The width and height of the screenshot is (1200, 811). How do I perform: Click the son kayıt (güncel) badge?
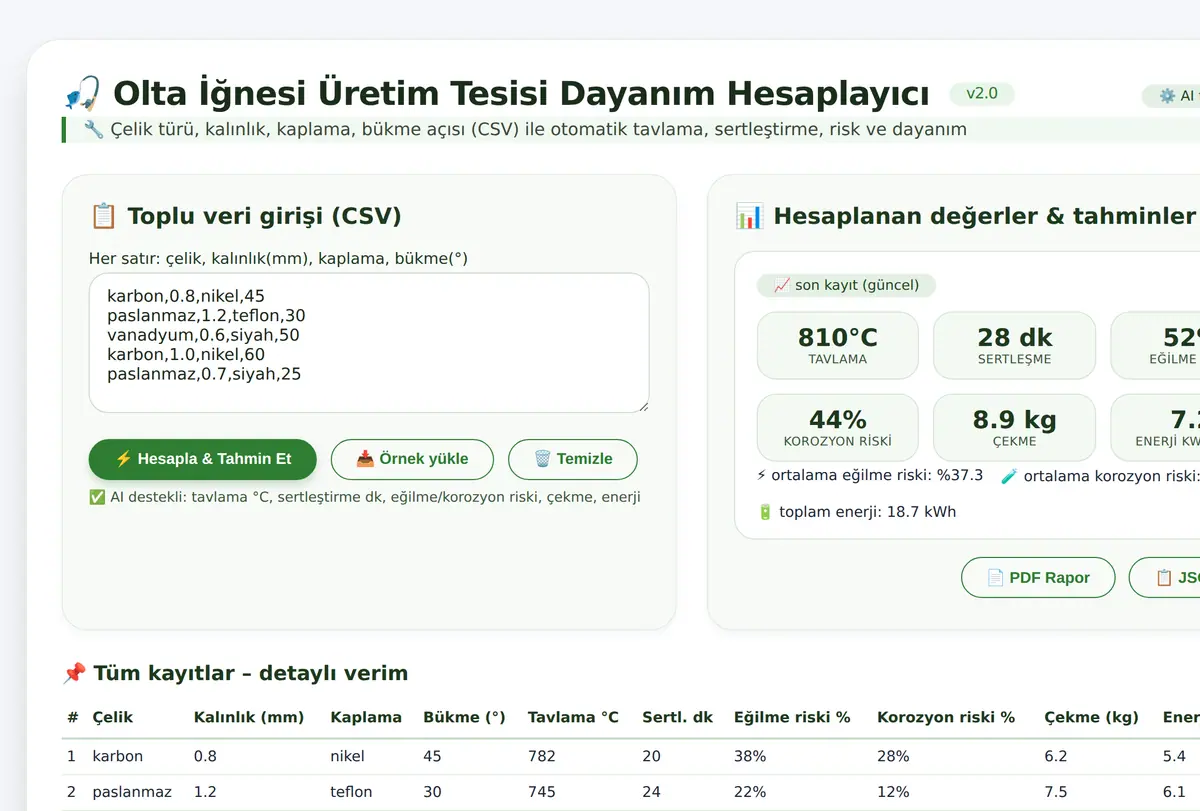[846, 285]
